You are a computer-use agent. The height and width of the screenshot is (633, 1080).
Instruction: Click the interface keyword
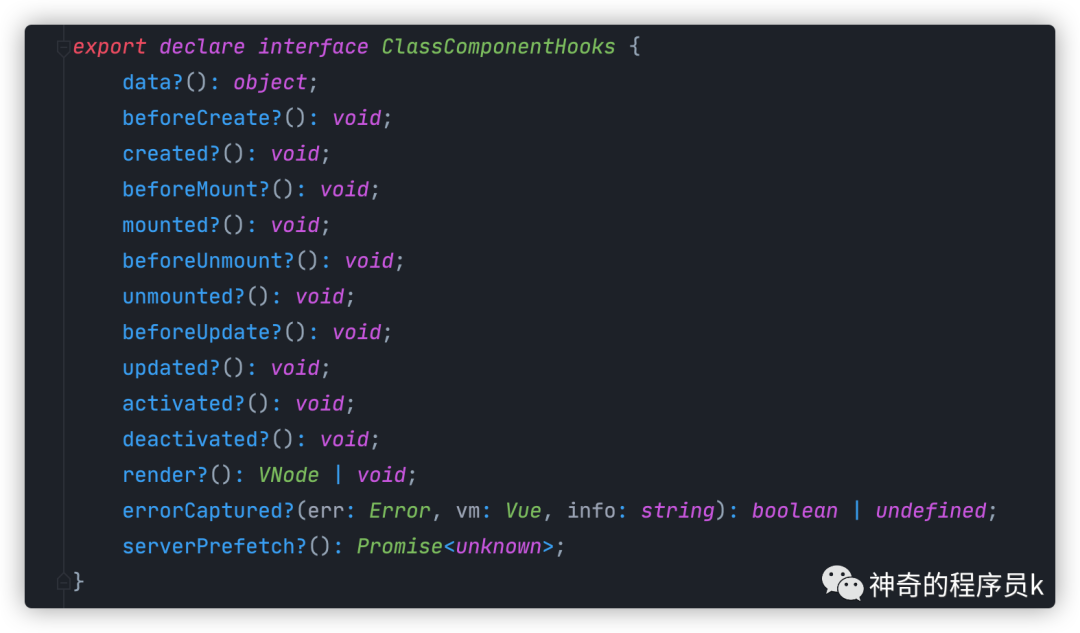coord(313,47)
